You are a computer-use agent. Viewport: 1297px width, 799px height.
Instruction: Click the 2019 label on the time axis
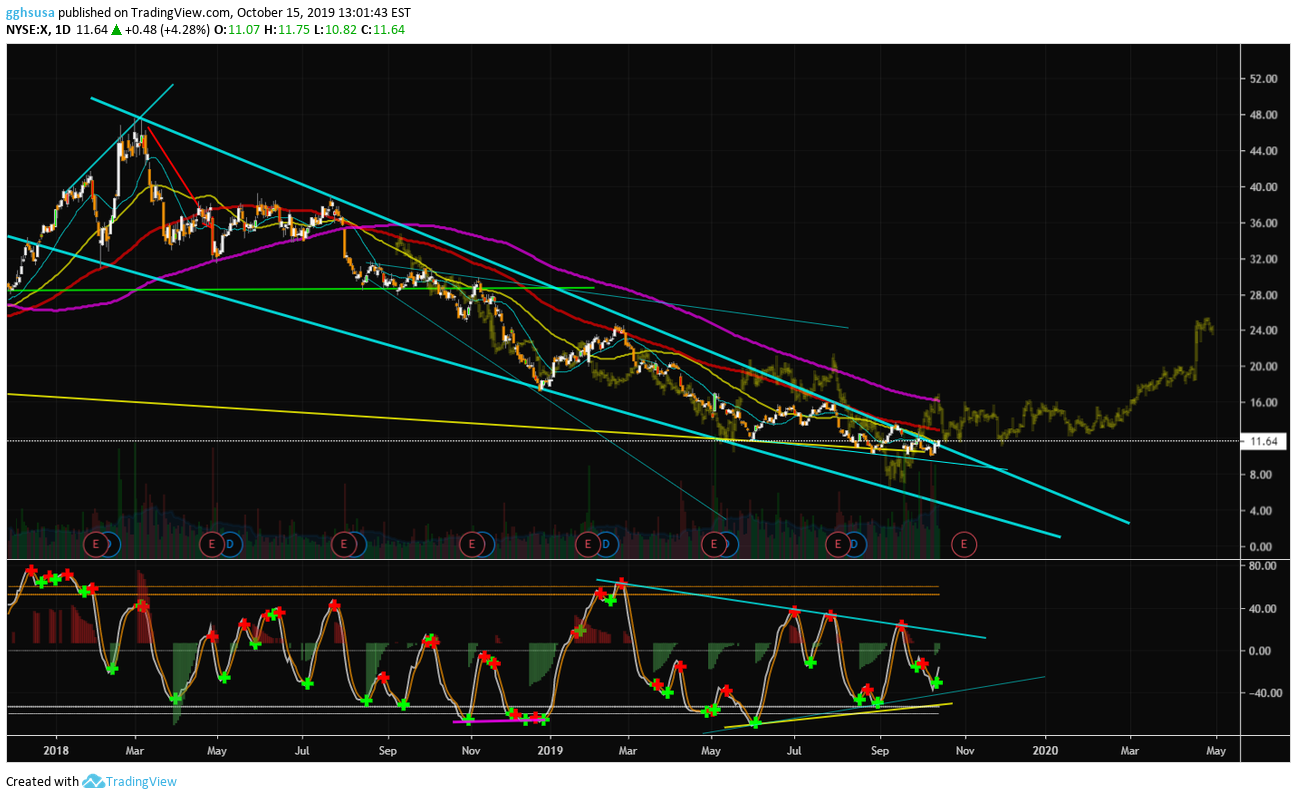550,749
